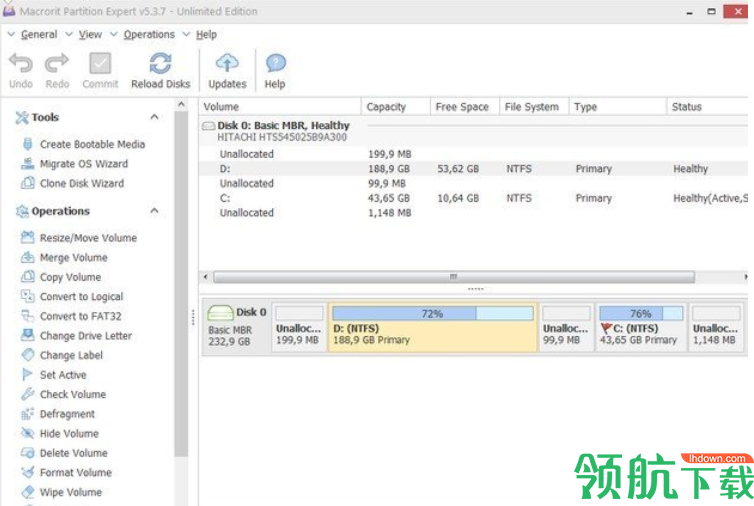Sort by the File System column
Screen dimensions: 754x506
[x=534, y=107]
